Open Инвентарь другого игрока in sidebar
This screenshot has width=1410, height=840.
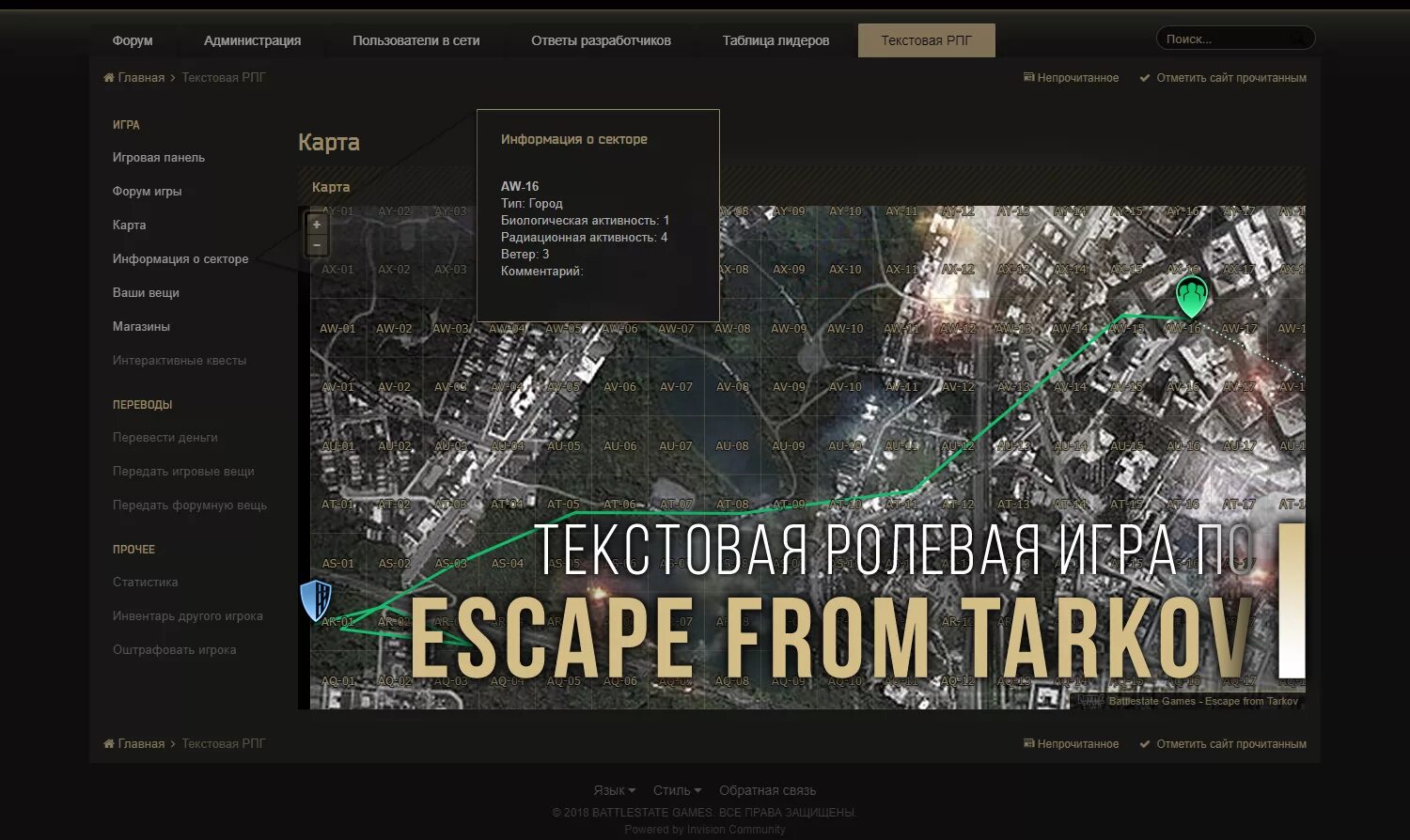188,616
